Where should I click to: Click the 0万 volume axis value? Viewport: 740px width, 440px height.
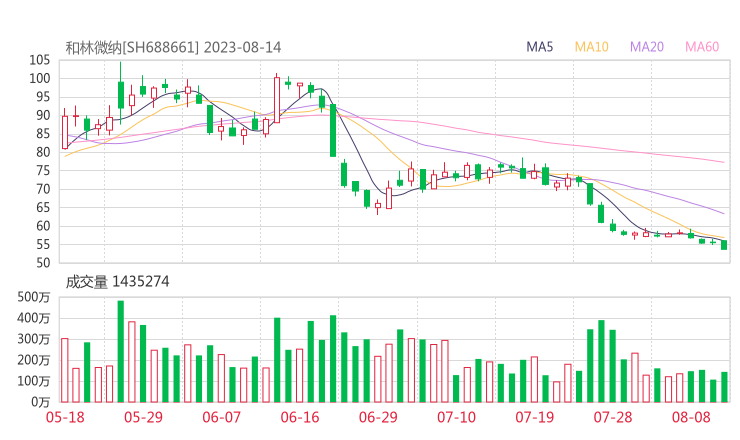(40, 402)
